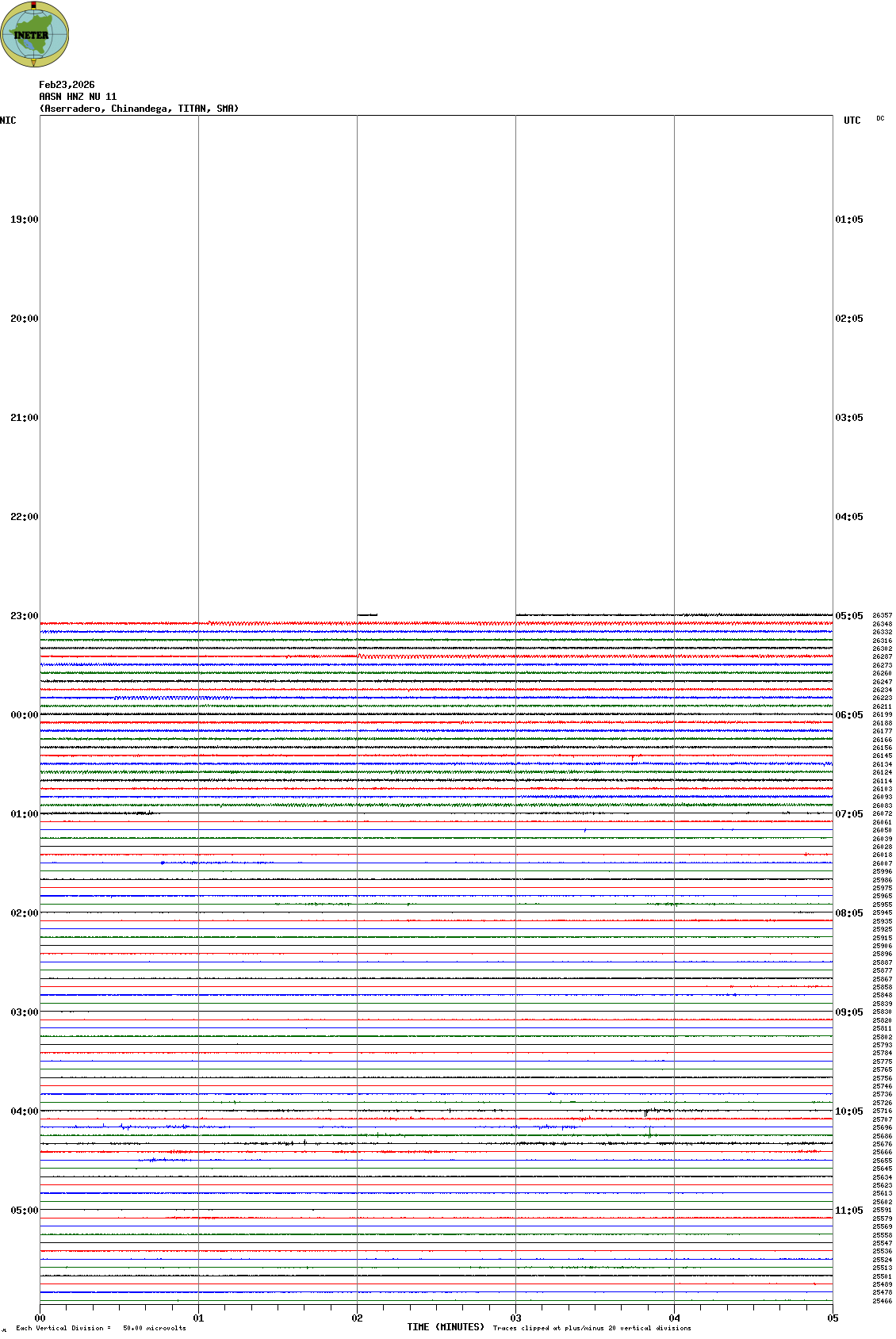Click the NIC local time header
This screenshot has width=896, height=1339.
click(8, 121)
